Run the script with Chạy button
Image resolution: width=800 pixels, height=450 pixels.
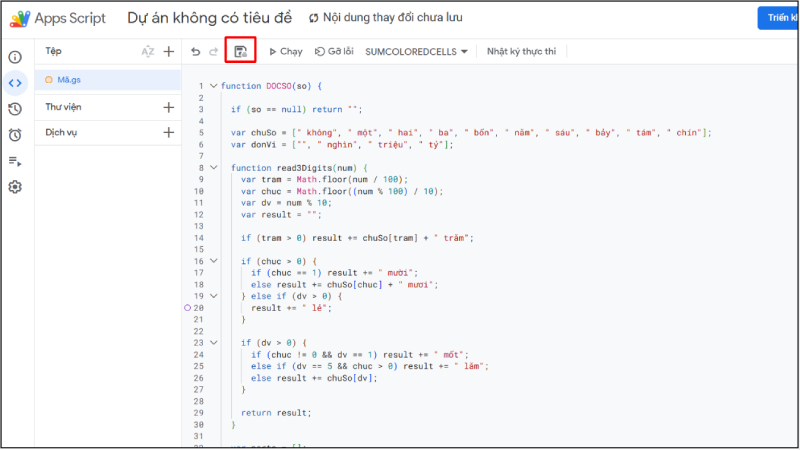[x=286, y=52]
